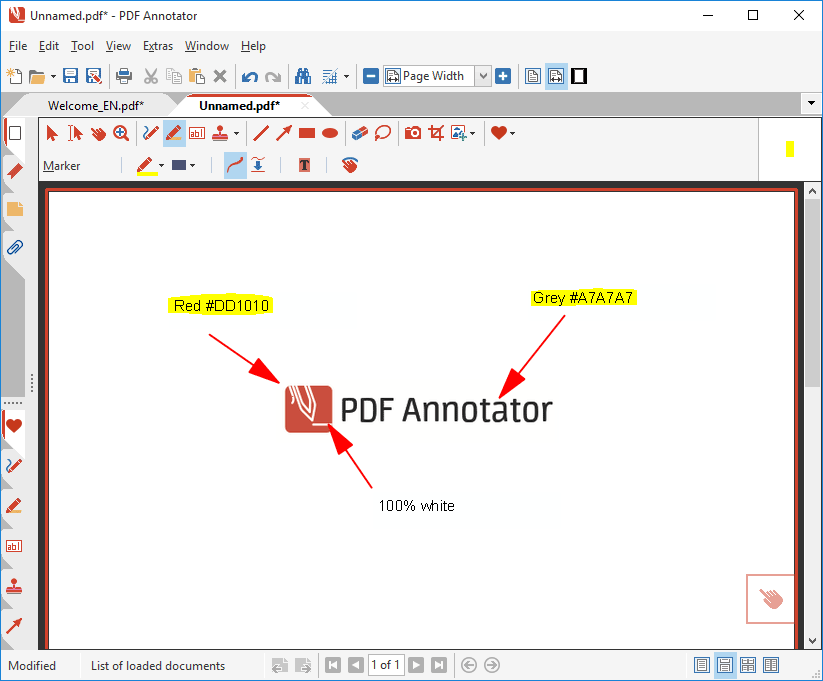Select the Ellipse shape tool

click(330, 133)
